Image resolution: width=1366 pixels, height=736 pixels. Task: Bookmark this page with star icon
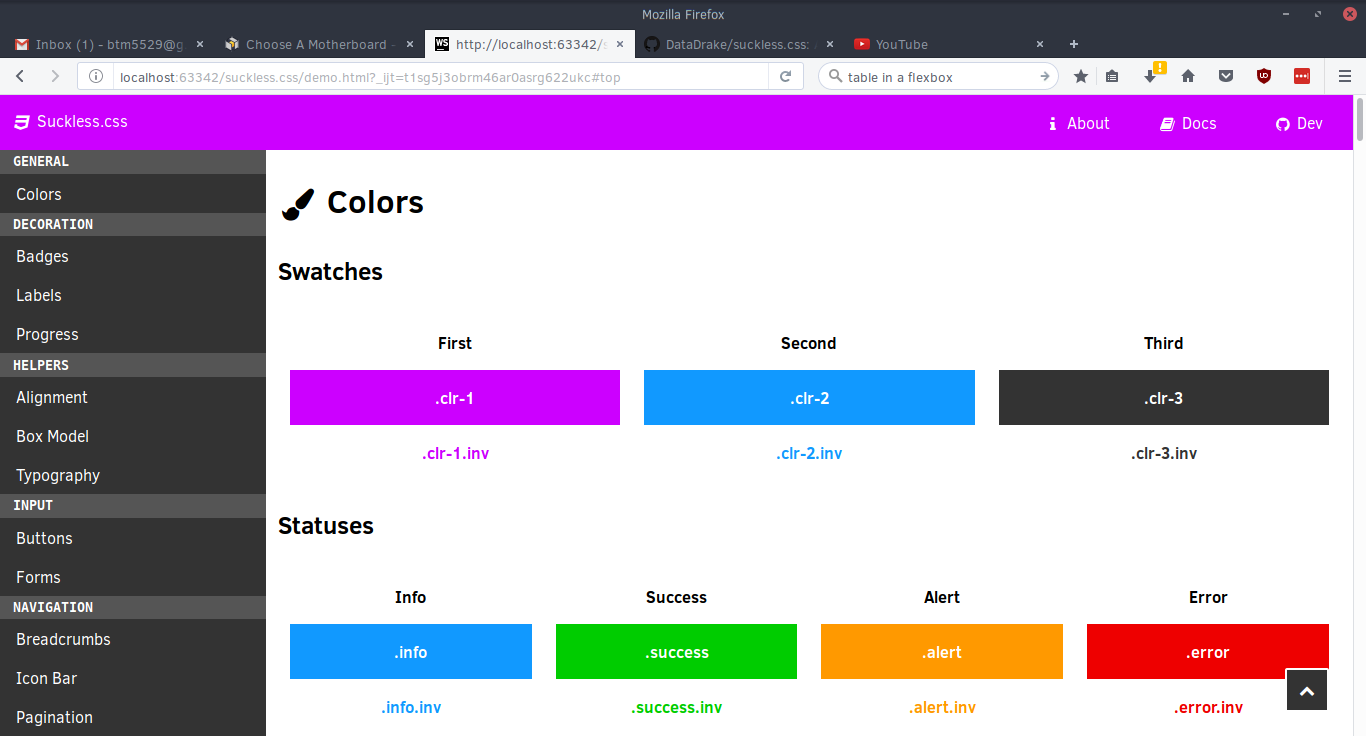coord(1081,76)
